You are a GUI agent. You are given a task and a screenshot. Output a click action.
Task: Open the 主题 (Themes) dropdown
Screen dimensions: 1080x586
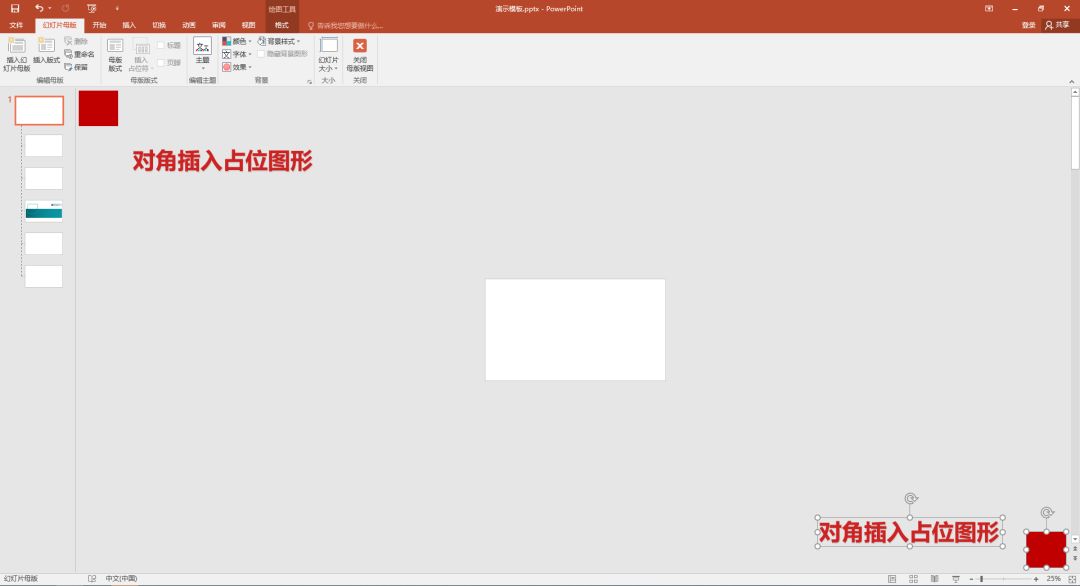(202, 52)
